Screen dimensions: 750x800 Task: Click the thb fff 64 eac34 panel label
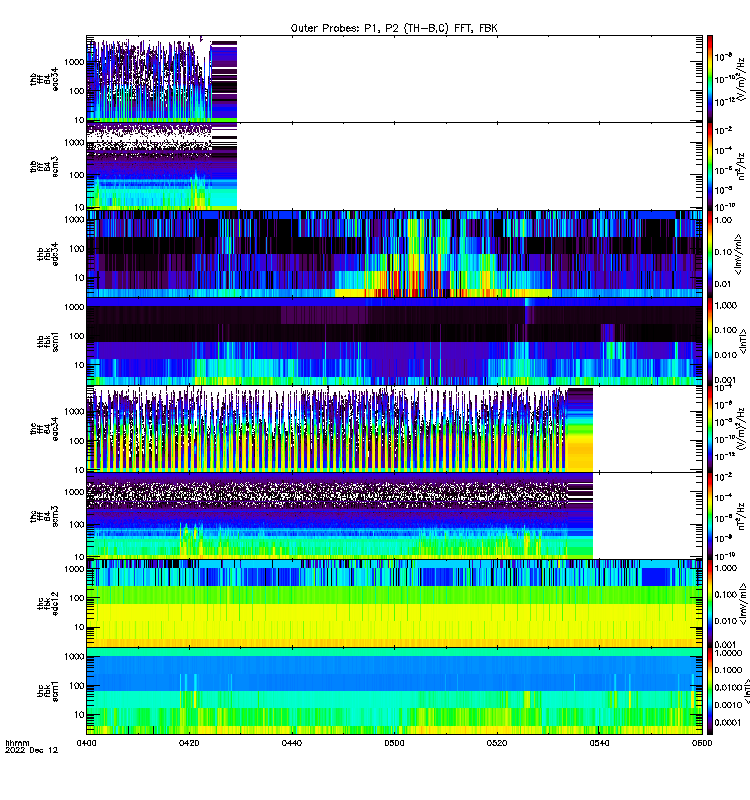[x=44, y=79]
